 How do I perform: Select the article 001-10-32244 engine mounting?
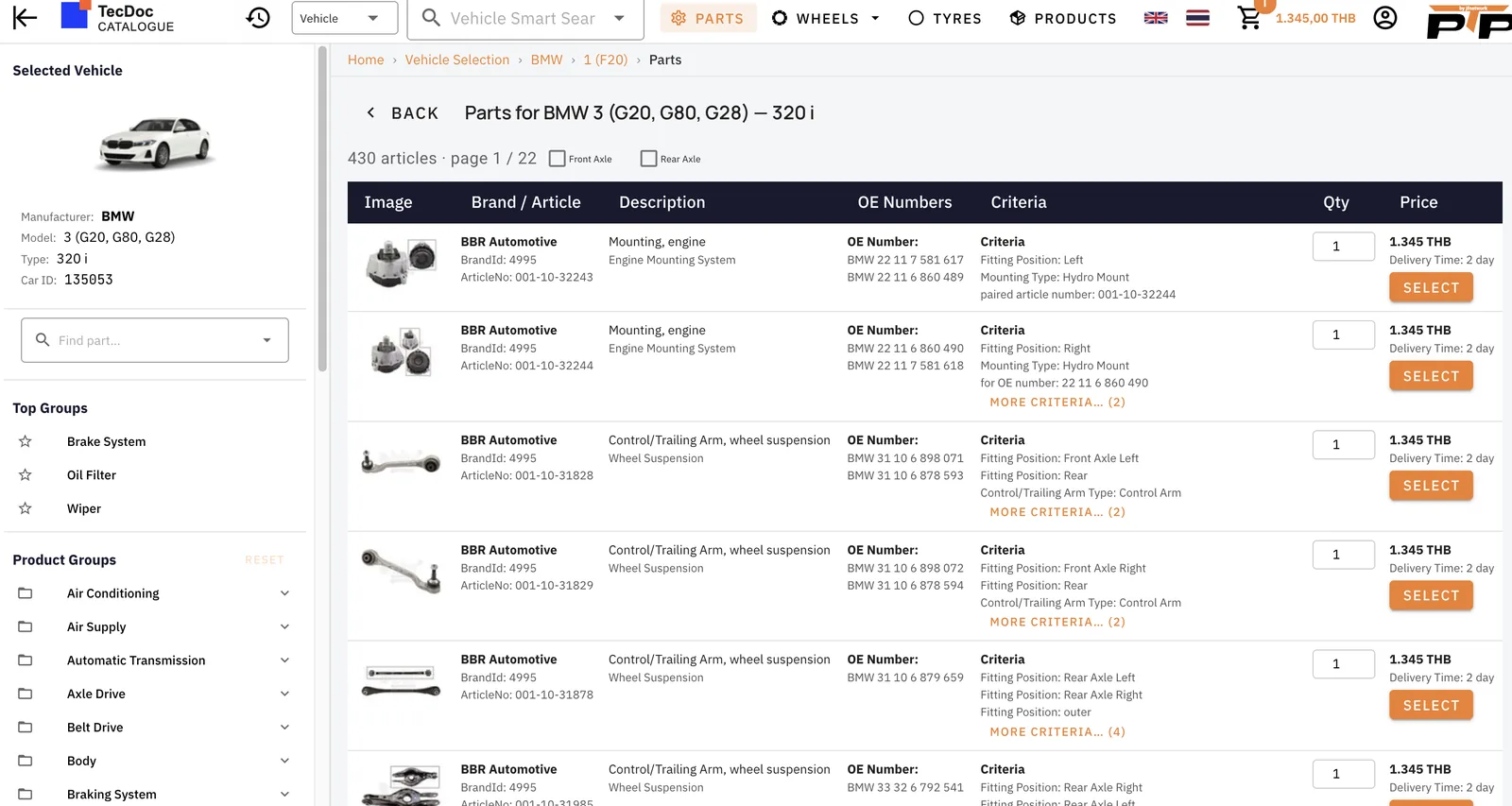(x=1431, y=376)
